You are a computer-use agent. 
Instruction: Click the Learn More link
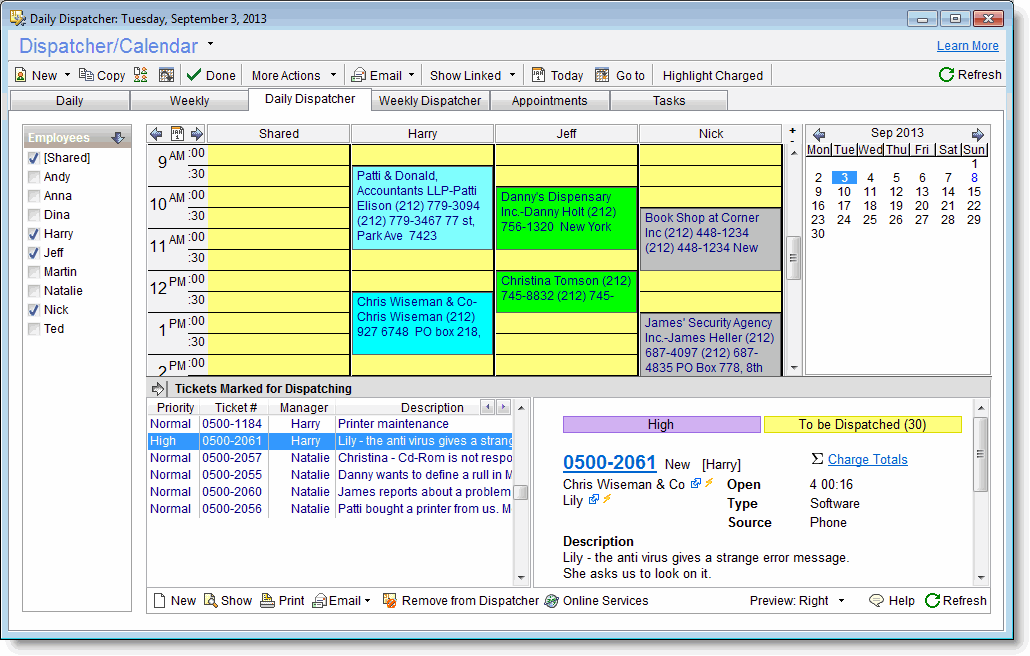coord(967,46)
